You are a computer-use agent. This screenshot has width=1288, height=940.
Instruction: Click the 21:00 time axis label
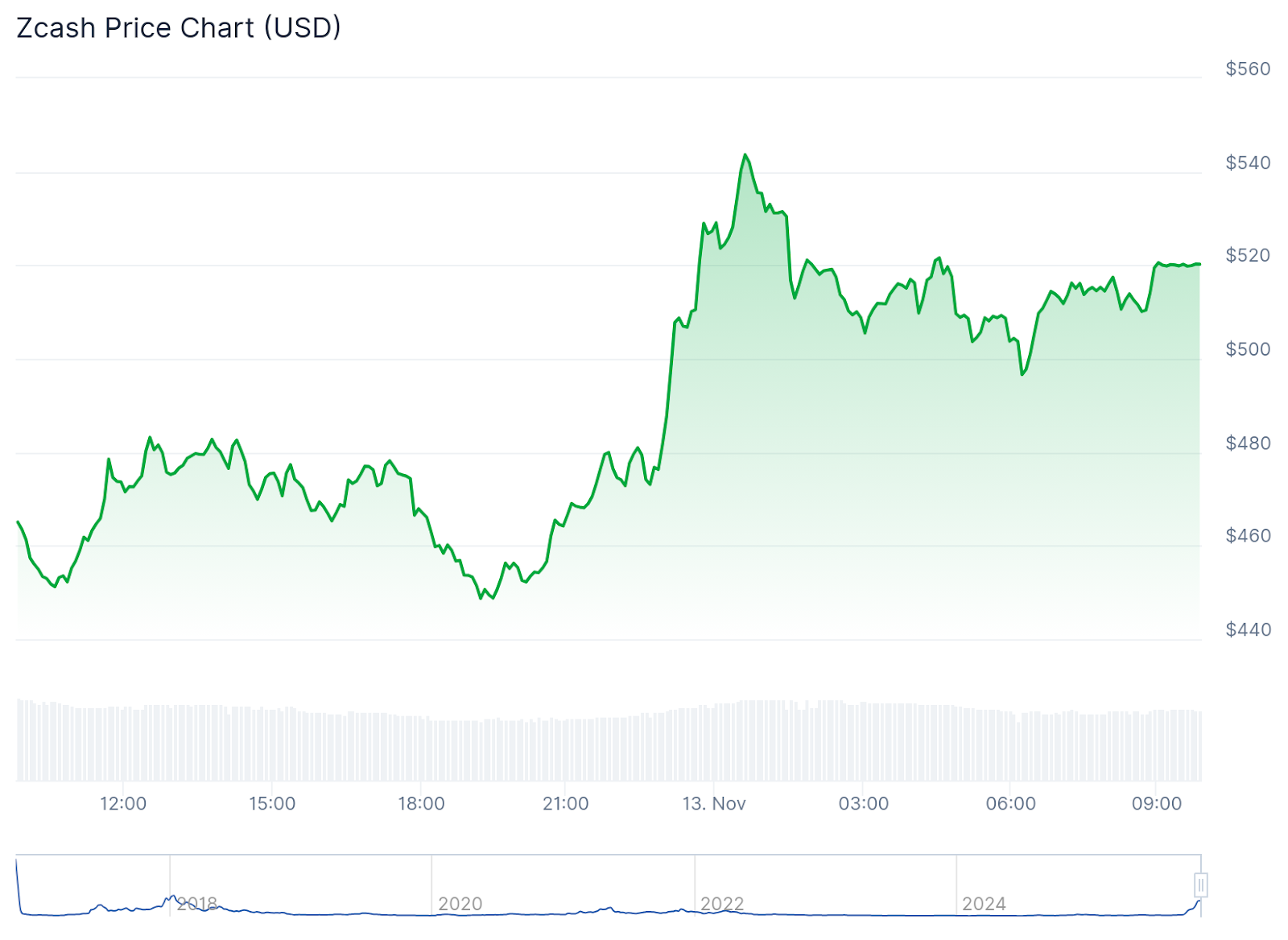click(x=566, y=804)
